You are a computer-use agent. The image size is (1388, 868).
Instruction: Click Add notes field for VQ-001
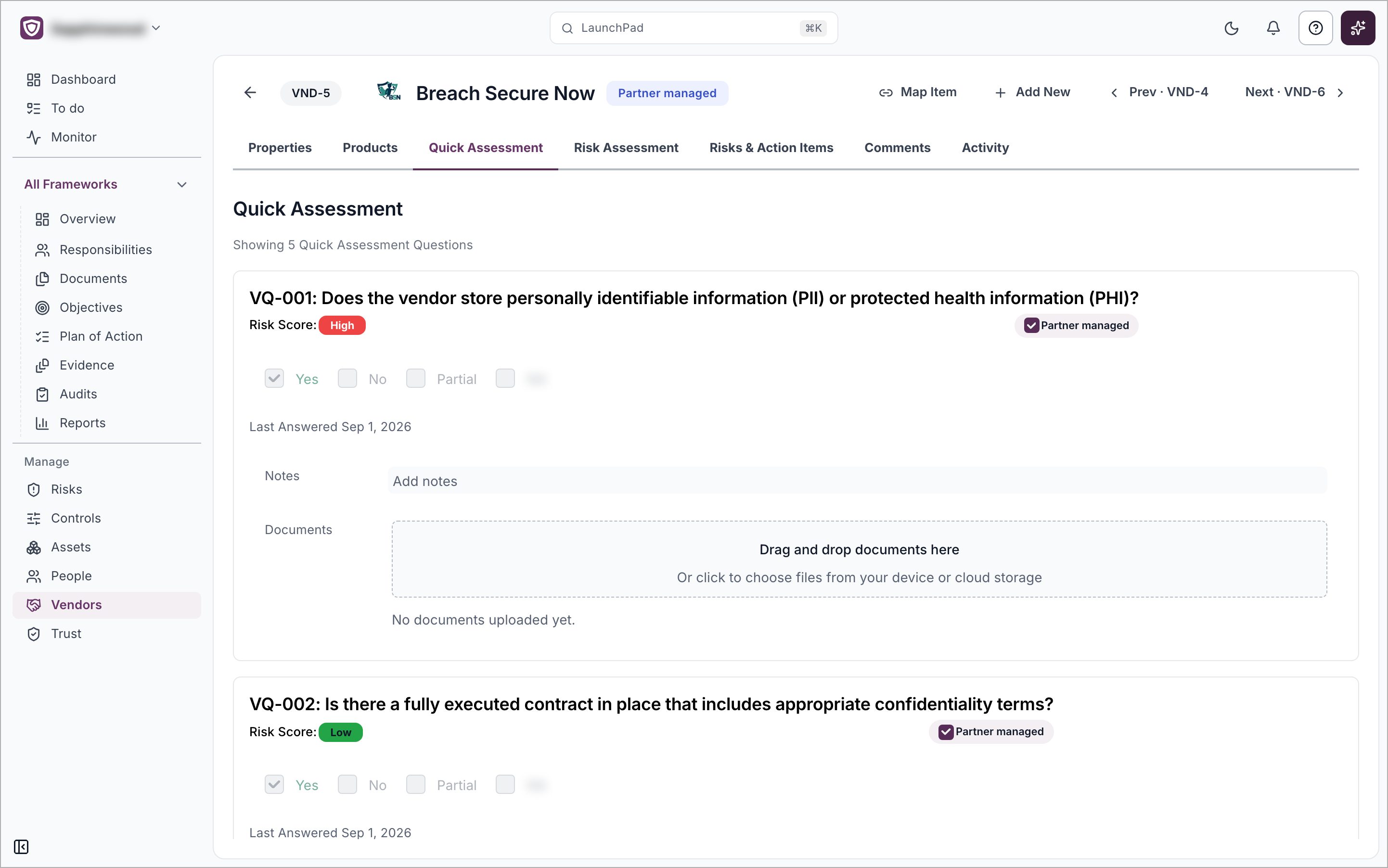857,481
